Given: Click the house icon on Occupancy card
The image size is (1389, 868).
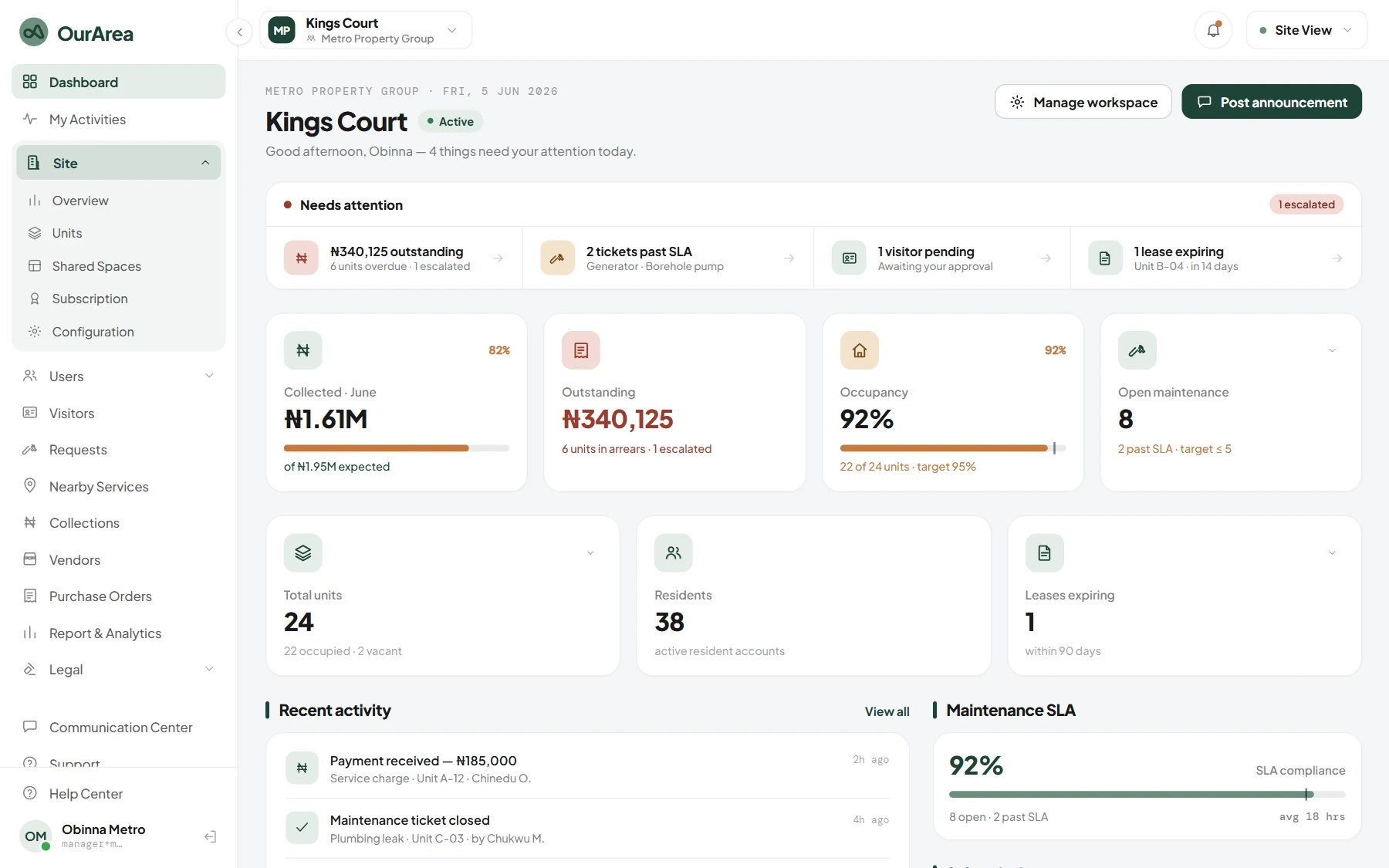Looking at the screenshot, I should pos(860,350).
